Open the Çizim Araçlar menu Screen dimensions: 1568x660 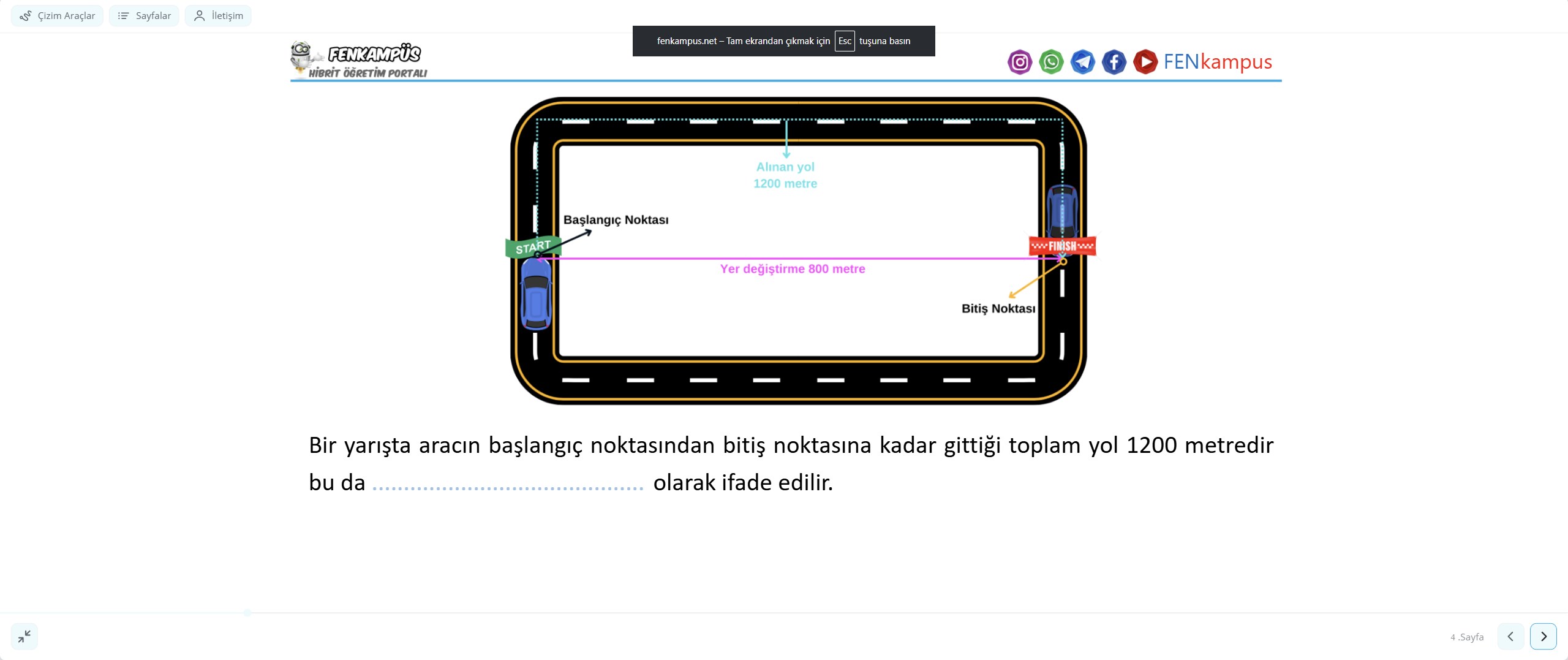click(x=58, y=16)
